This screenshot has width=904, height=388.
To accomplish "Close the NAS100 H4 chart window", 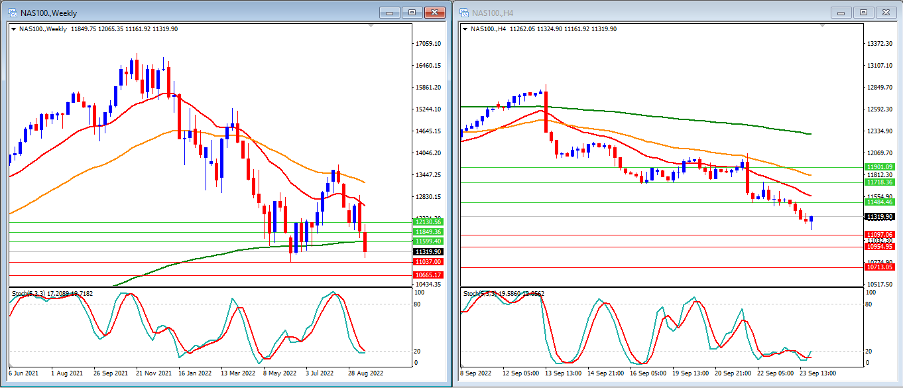I will [887, 12].
